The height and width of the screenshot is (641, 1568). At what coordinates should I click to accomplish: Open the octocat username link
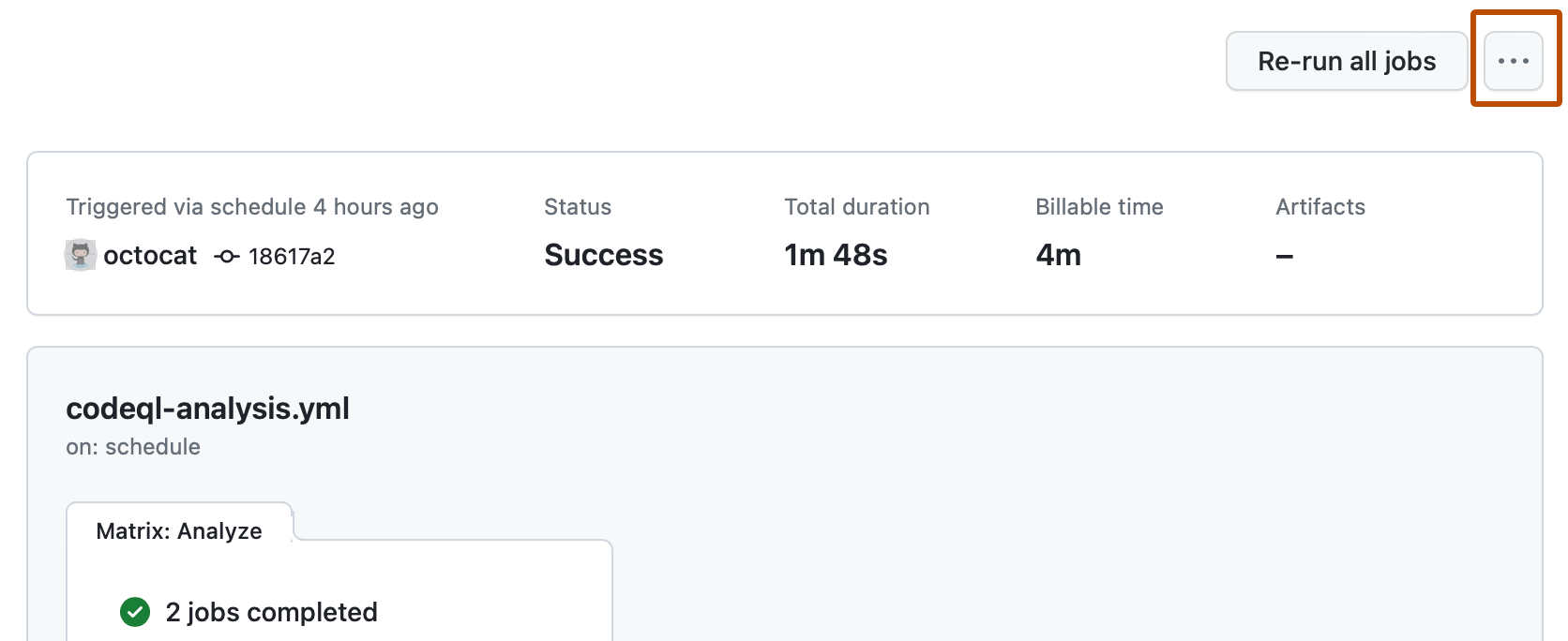(x=150, y=255)
